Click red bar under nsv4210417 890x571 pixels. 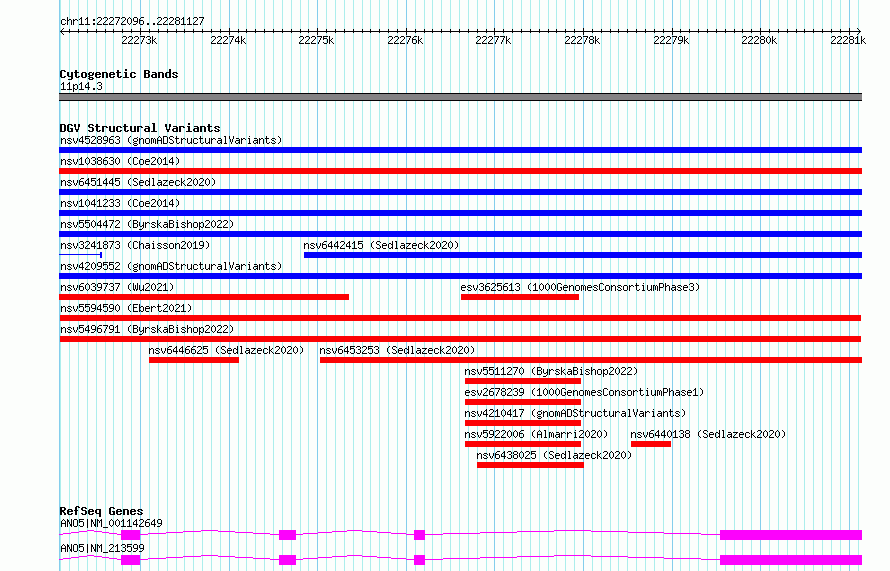pos(523,423)
